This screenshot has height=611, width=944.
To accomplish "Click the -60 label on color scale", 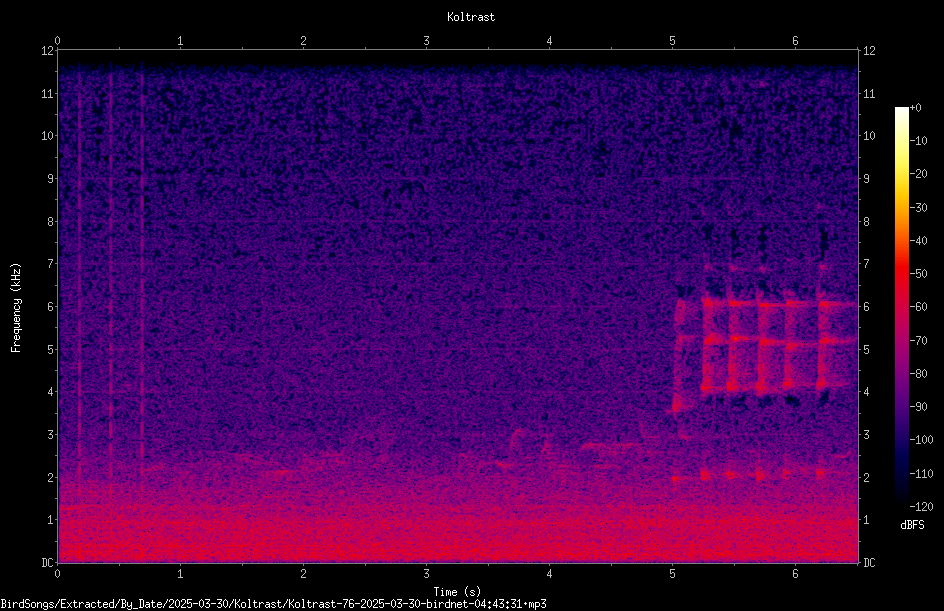I will [919, 307].
